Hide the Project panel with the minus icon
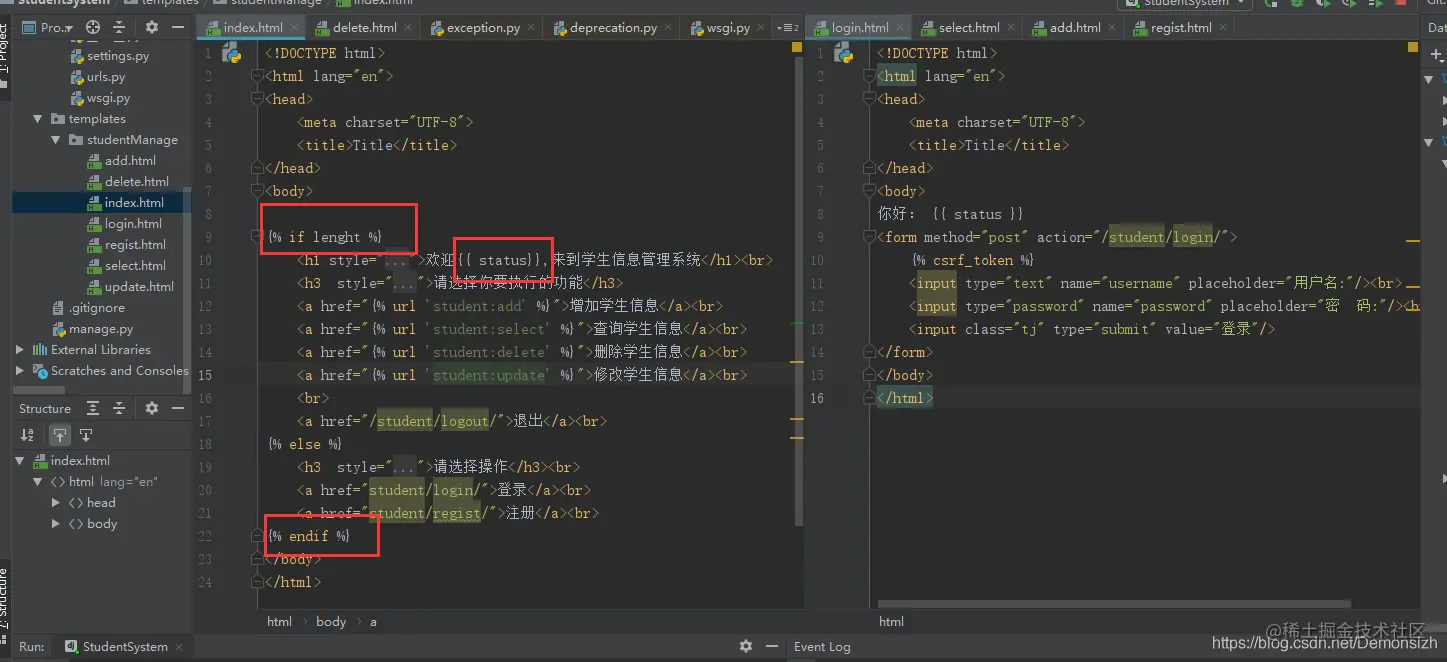This screenshot has height=662, width=1447. (x=177, y=28)
